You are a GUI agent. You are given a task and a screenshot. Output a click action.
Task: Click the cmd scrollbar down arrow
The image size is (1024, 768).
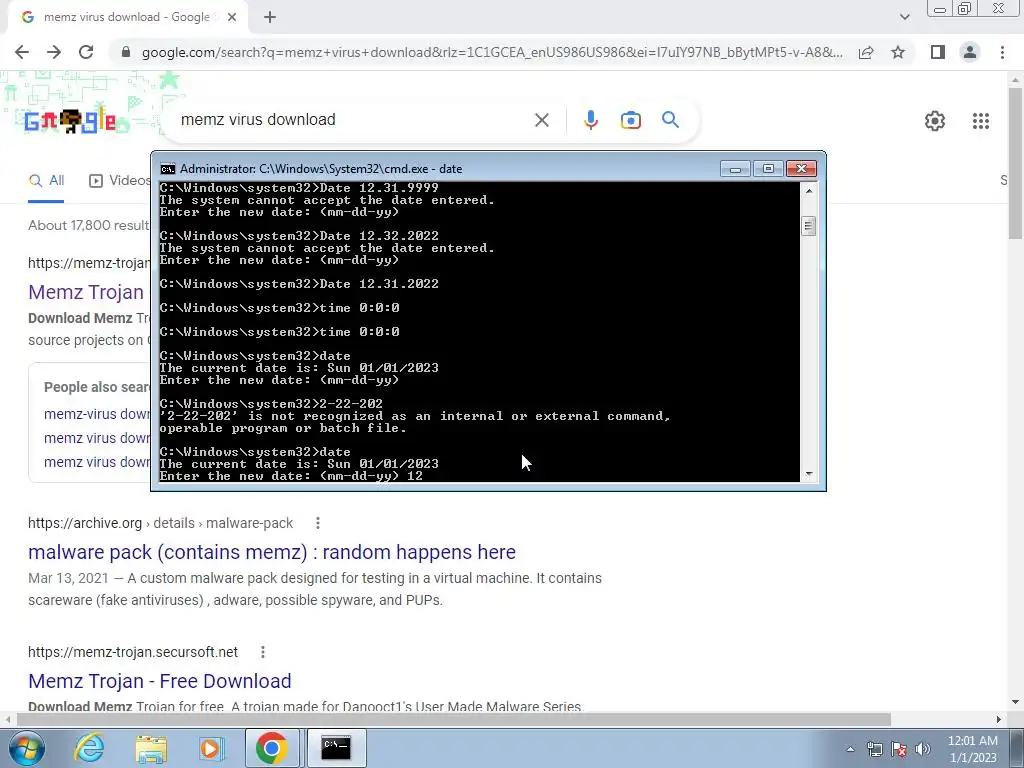click(808, 474)
